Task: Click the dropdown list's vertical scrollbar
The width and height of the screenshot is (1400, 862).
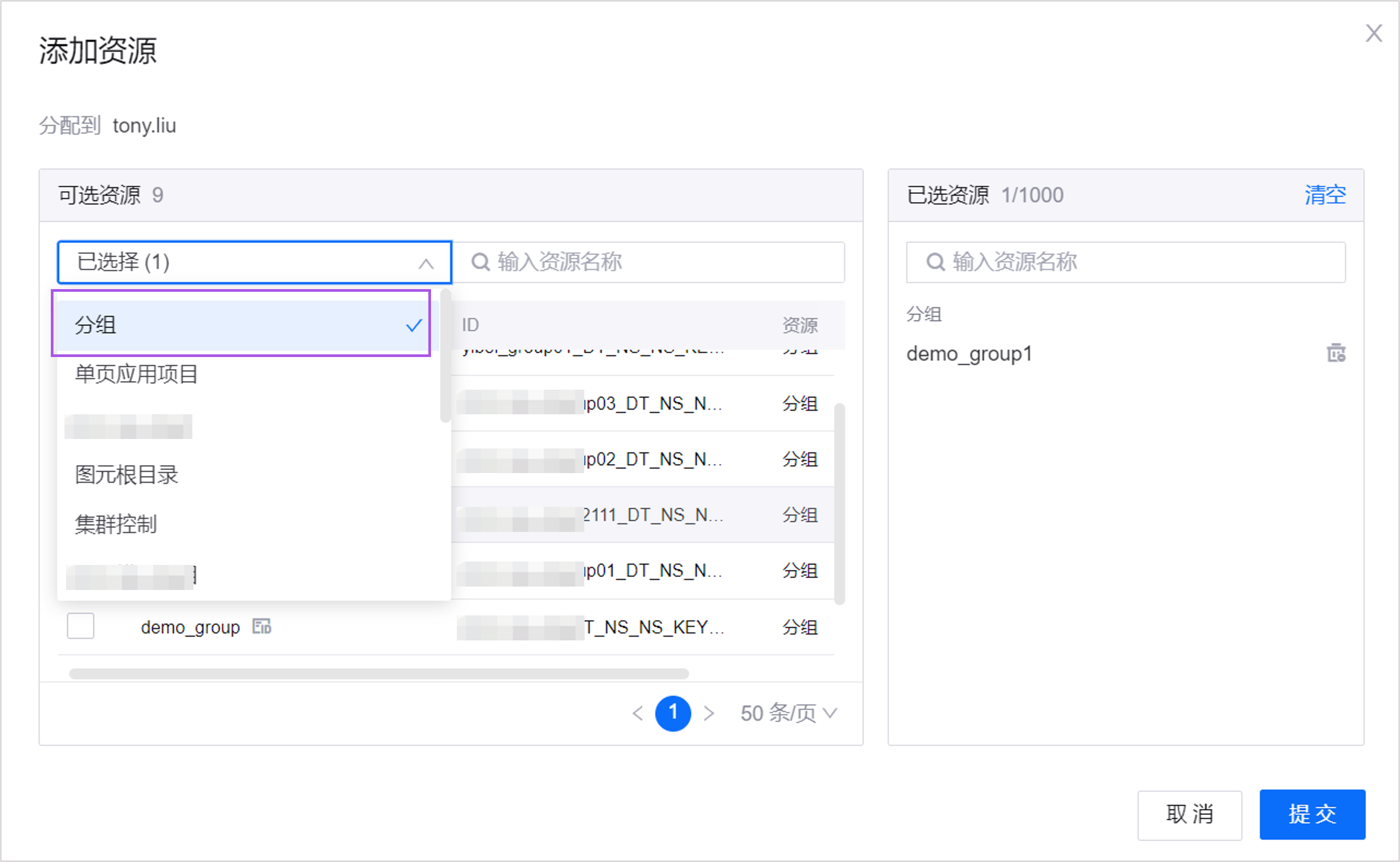Action: point(445,356)
